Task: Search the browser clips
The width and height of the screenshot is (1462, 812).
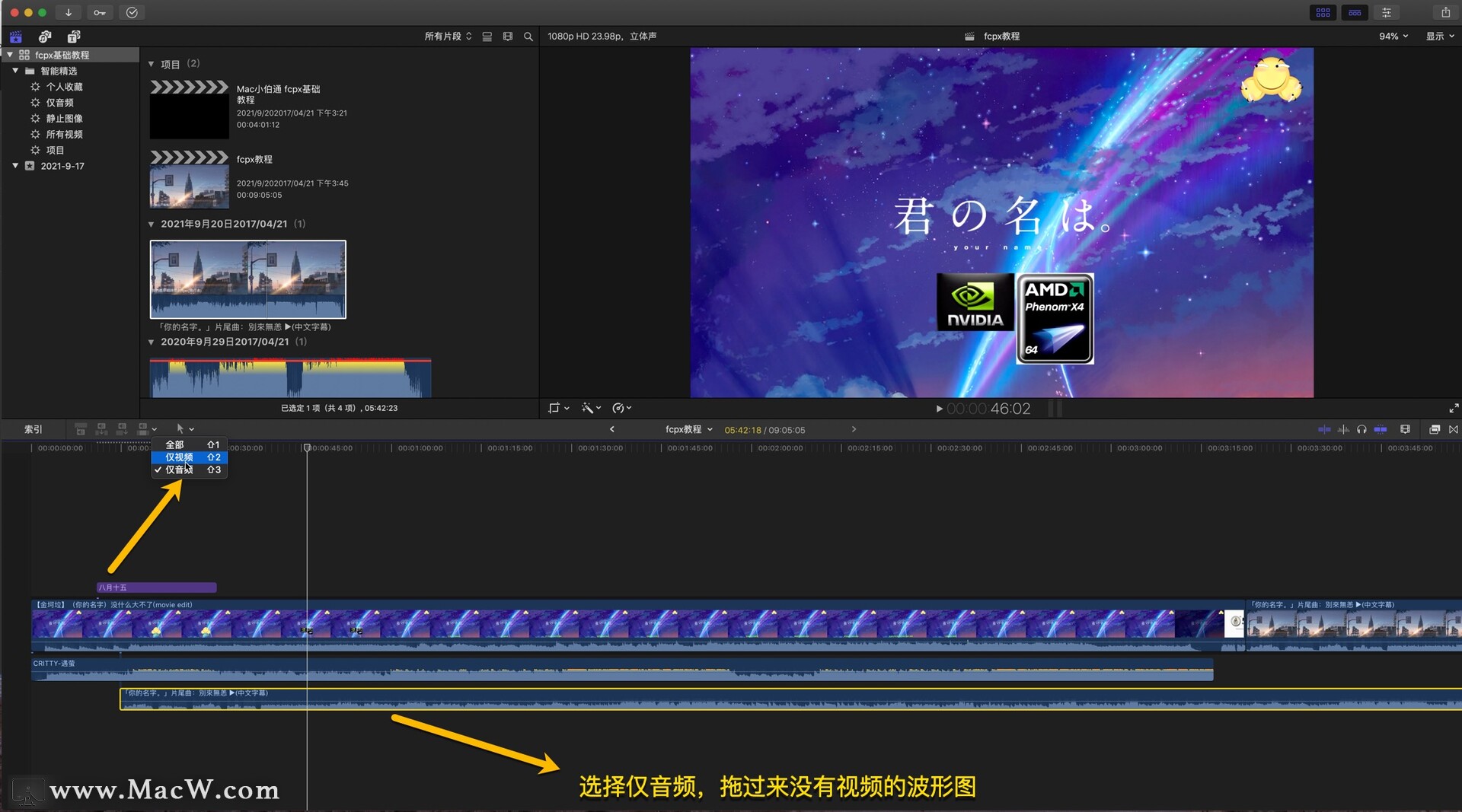Action: [528, 37]
